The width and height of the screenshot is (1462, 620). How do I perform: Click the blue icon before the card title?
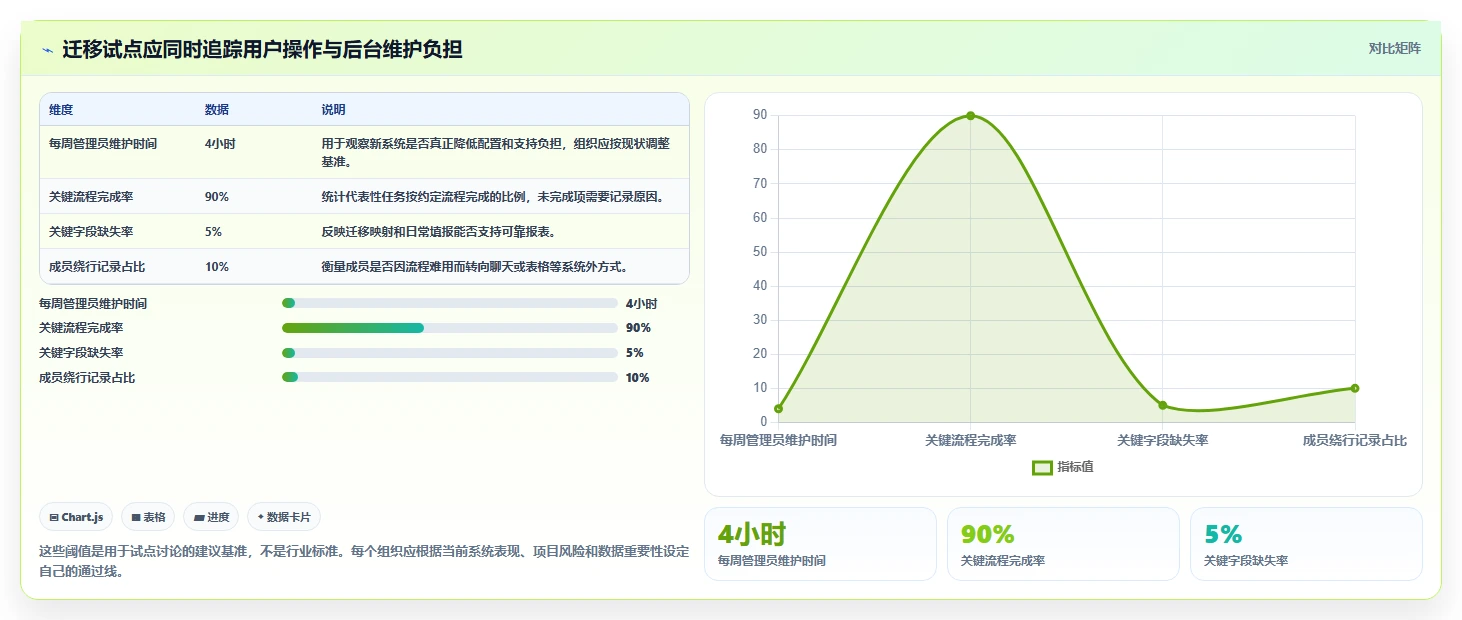coord(47,50)
